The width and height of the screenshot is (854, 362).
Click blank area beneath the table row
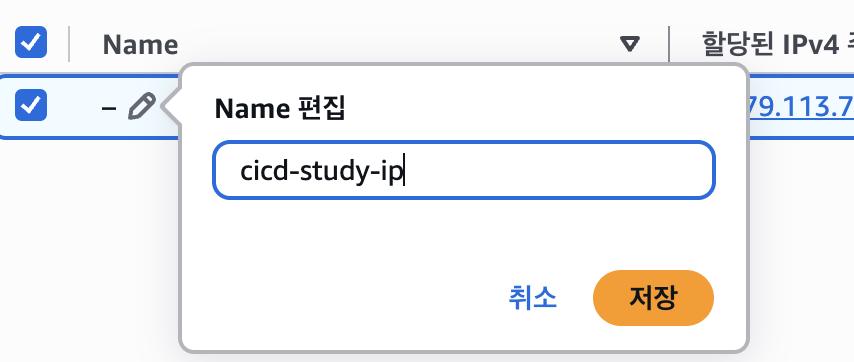click(87, 245)
